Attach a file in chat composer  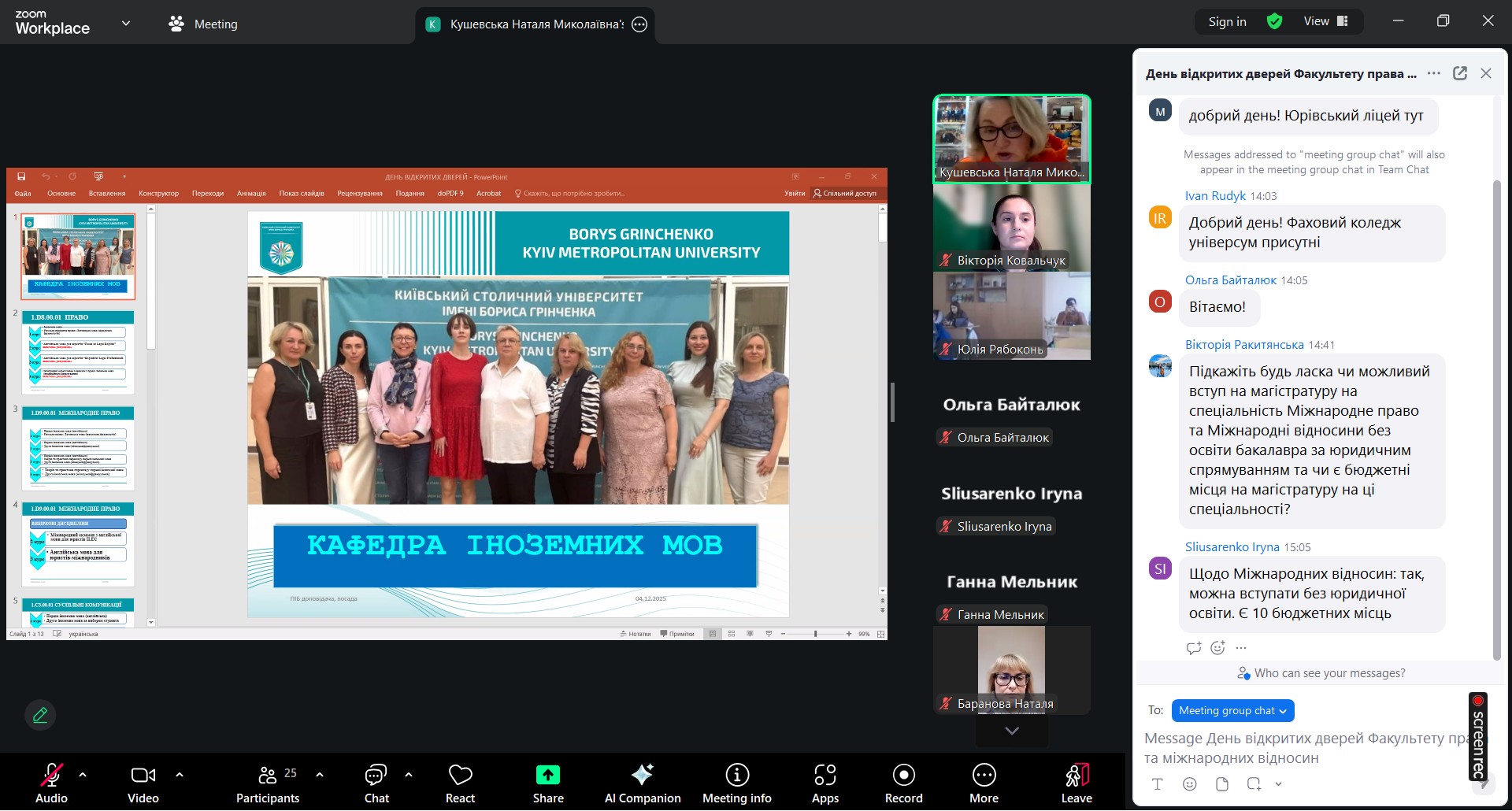click(1221, 784)
